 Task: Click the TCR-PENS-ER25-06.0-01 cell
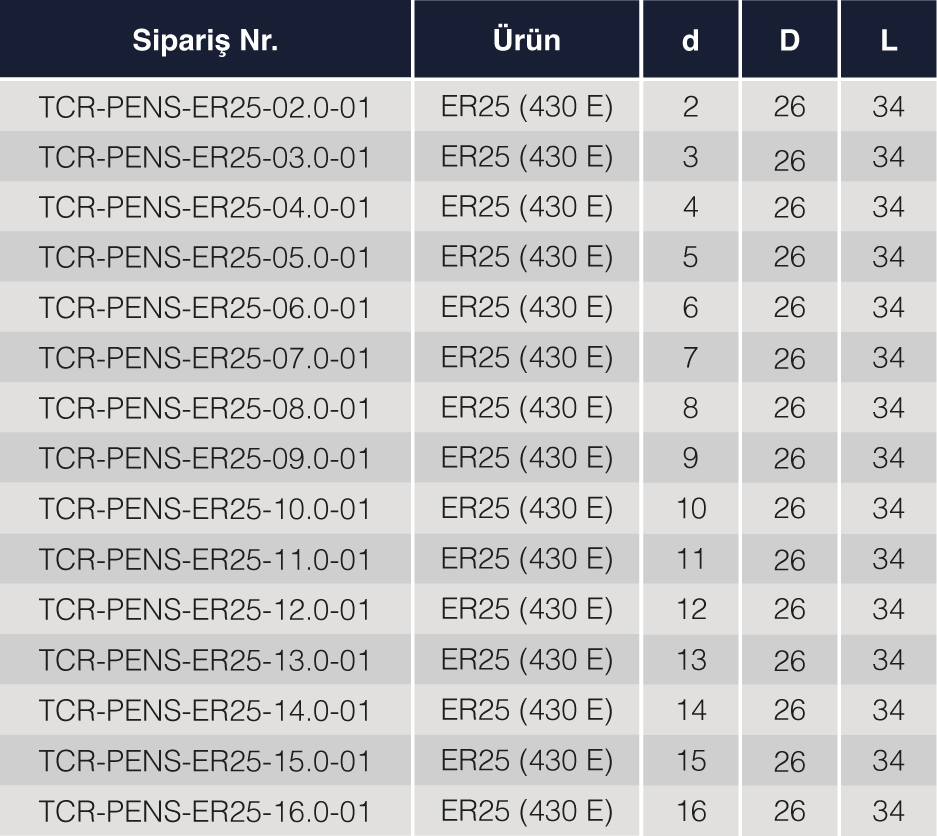pyautogui.click(x=205, y=308)
